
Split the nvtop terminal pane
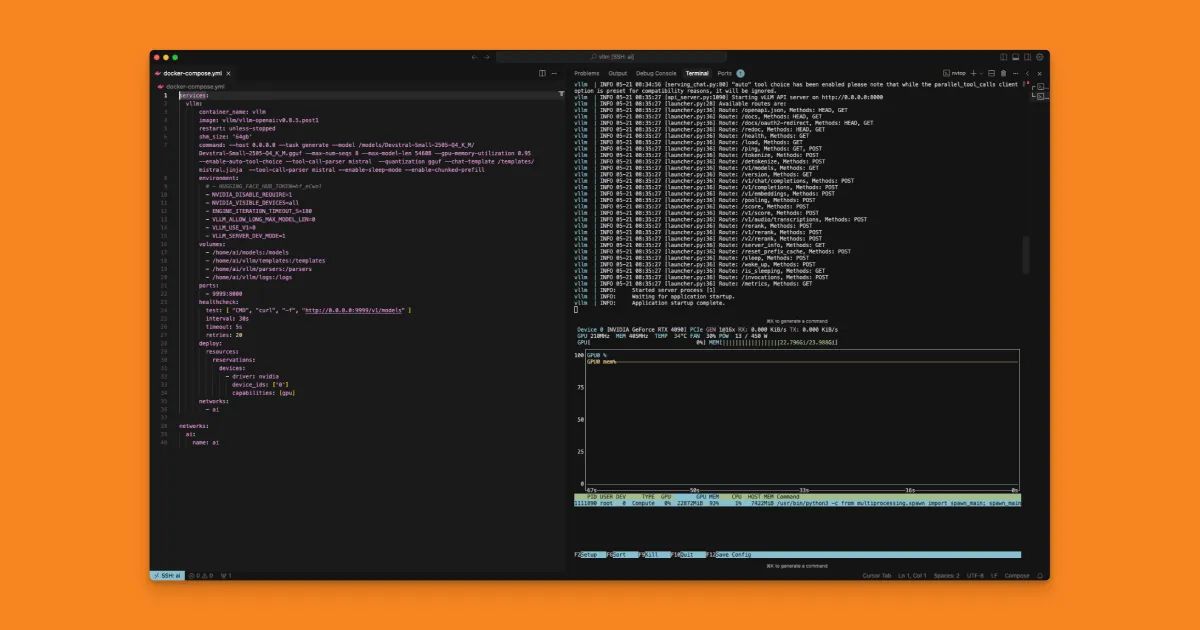point(992,73)
